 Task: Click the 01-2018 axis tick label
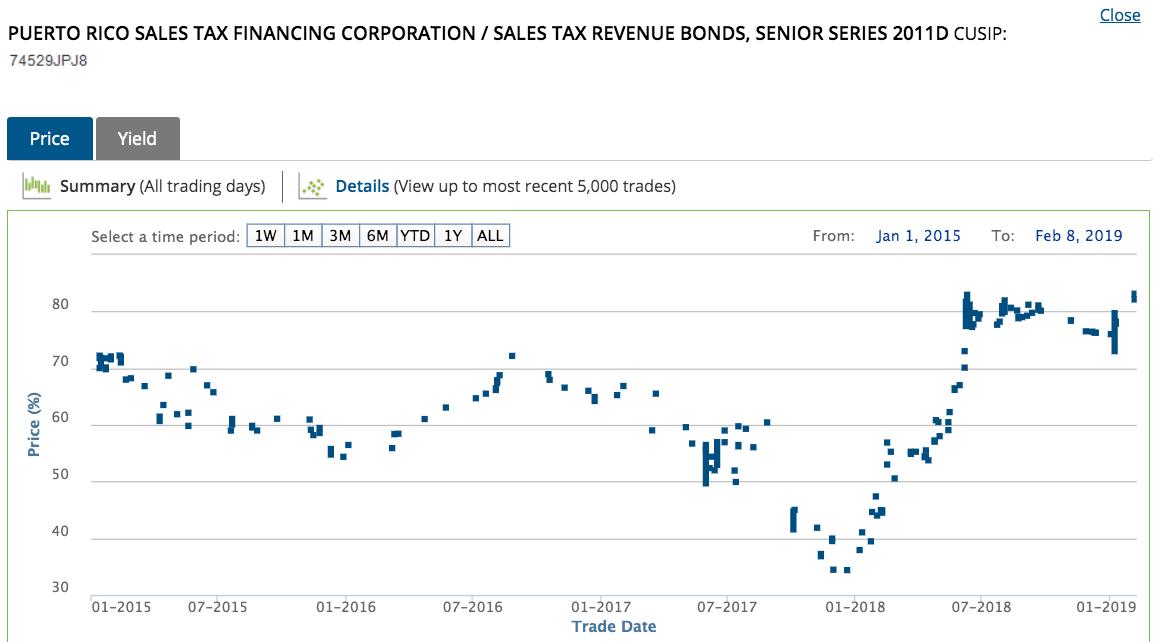point(855,607)
